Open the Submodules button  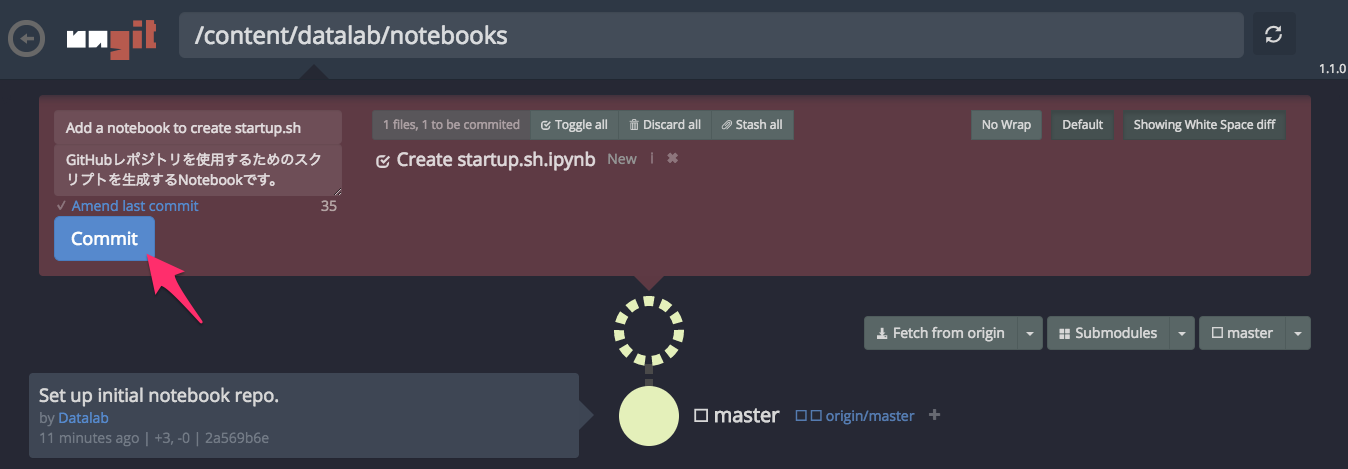pos(1108,333)
